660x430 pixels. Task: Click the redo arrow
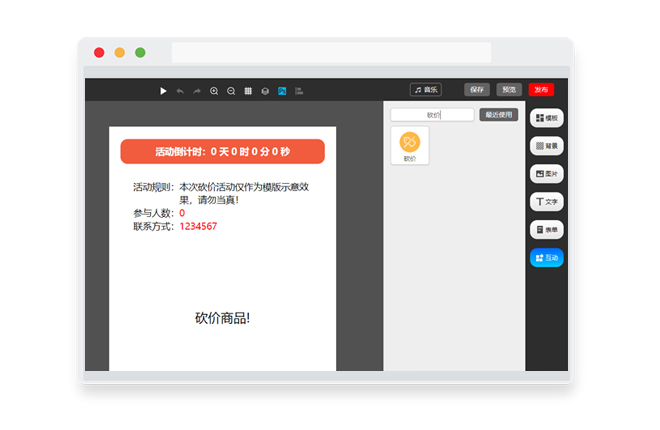197,91
